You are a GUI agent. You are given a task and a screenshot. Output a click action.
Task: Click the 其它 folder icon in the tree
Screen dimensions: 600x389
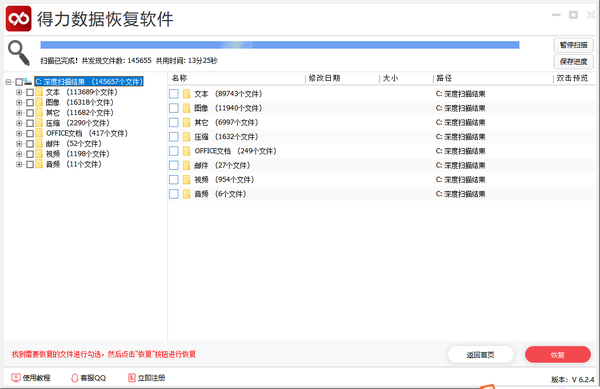(39, 112)
